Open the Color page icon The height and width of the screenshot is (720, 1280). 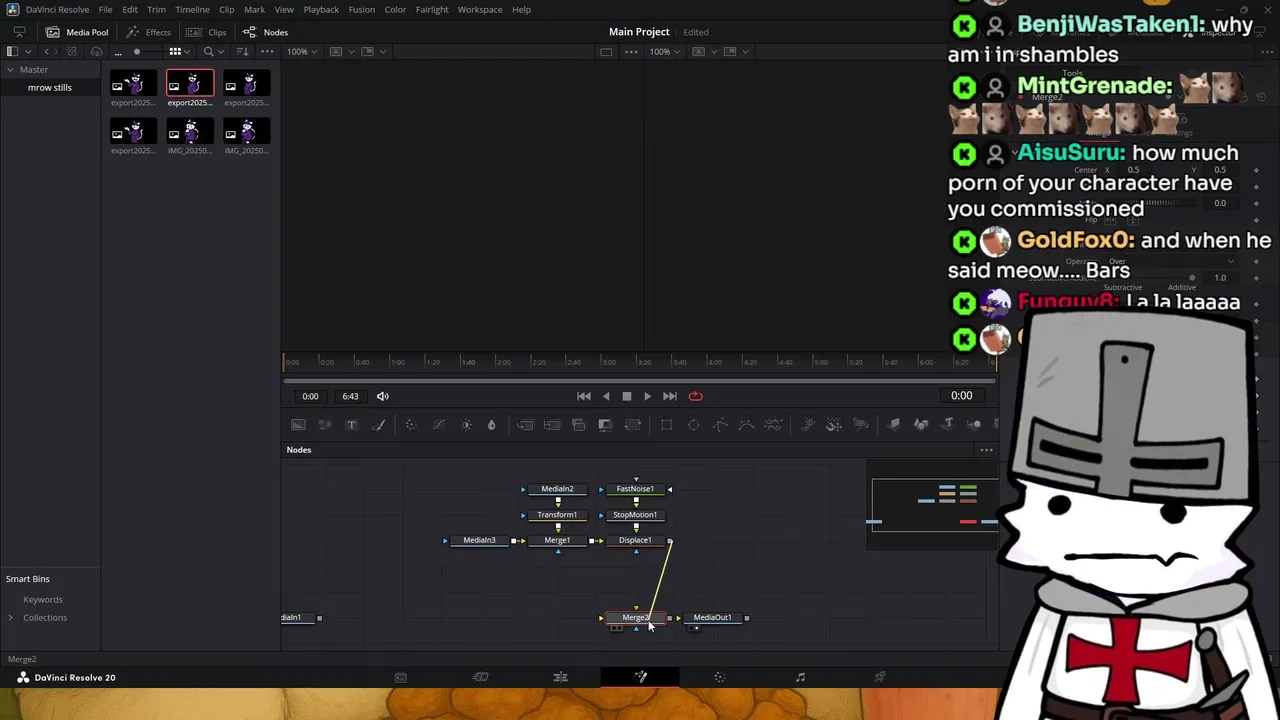pyautogui.click(x=720, y=678)
